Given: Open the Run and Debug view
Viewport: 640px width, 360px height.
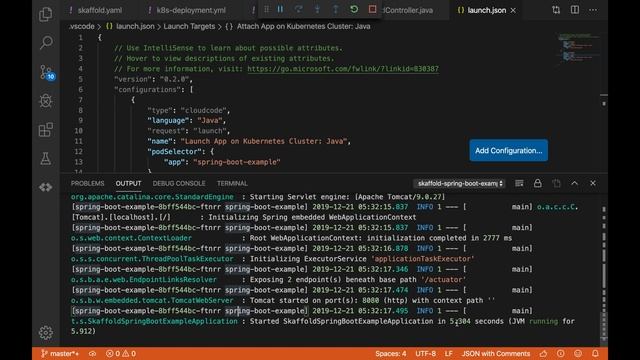Looking at the screenshot, I should [46, 100].
